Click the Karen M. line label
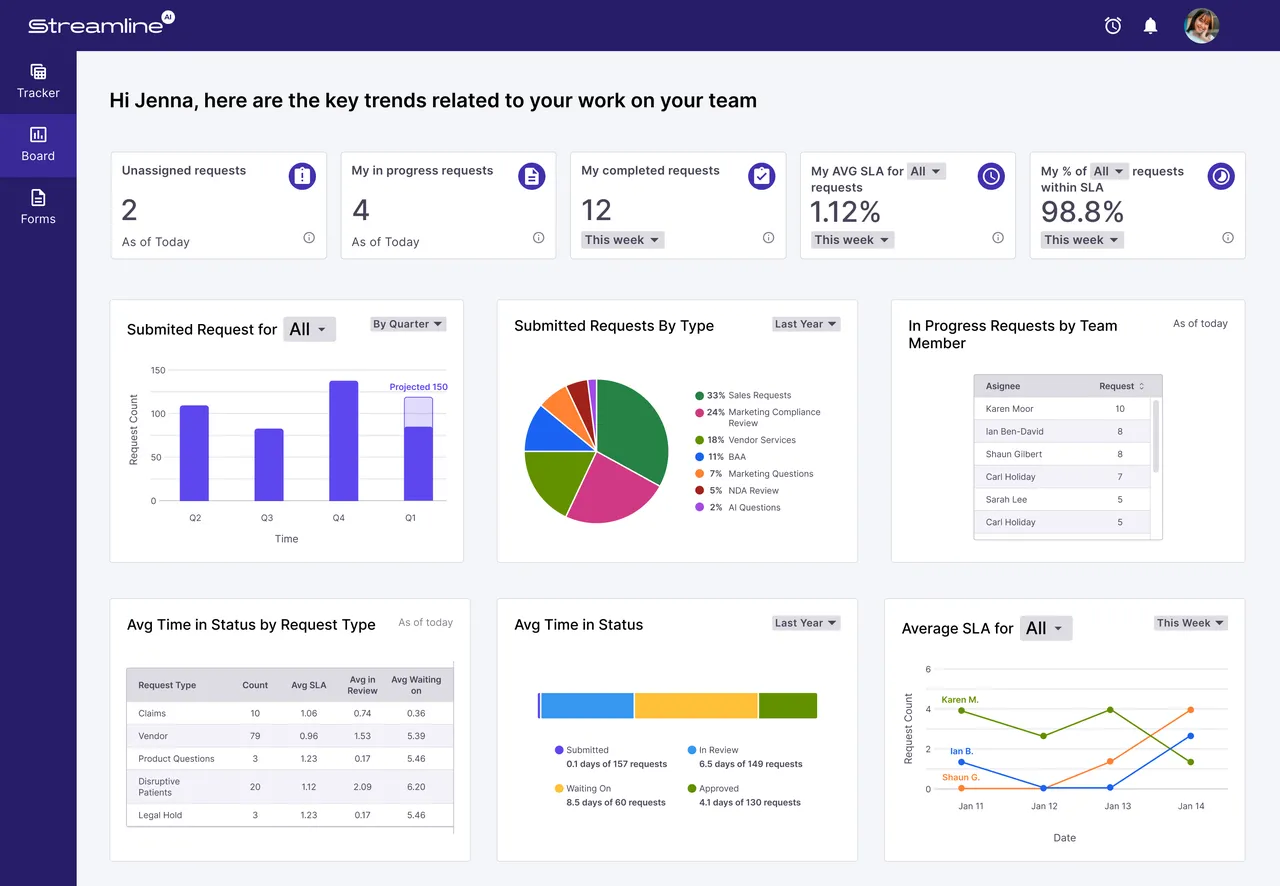The image size is (1280, 886). [x=960, y=700]
